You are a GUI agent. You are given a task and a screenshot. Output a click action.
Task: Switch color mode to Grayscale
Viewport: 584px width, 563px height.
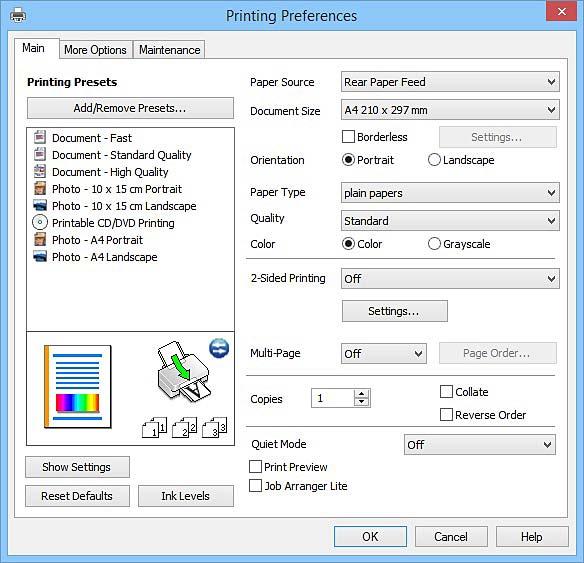(x=434, y=244)
